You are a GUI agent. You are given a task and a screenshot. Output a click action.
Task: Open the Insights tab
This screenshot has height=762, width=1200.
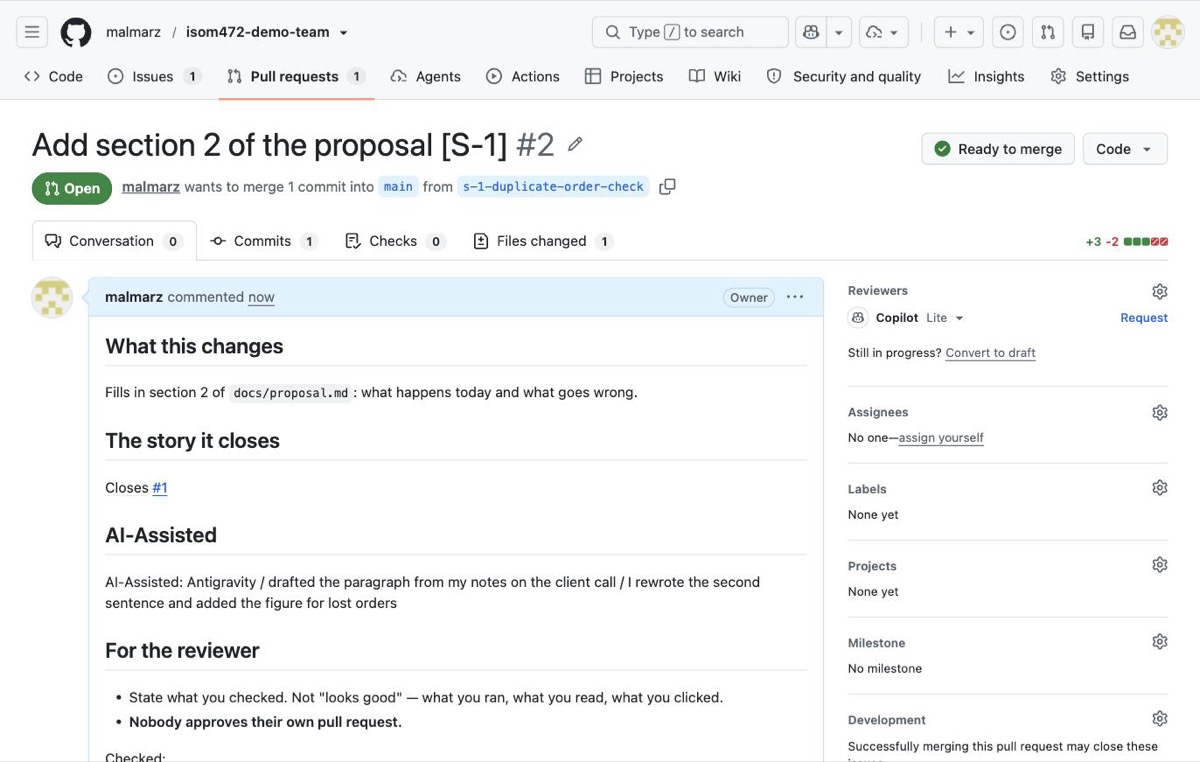[987, 76]
